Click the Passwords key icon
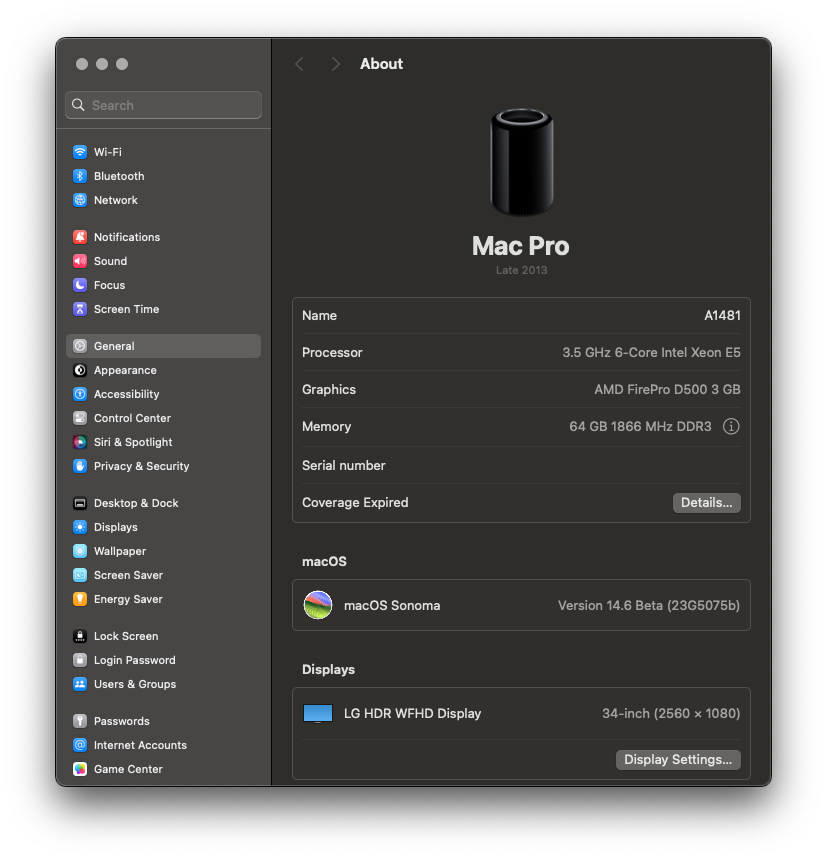 [x=80, y=721]
